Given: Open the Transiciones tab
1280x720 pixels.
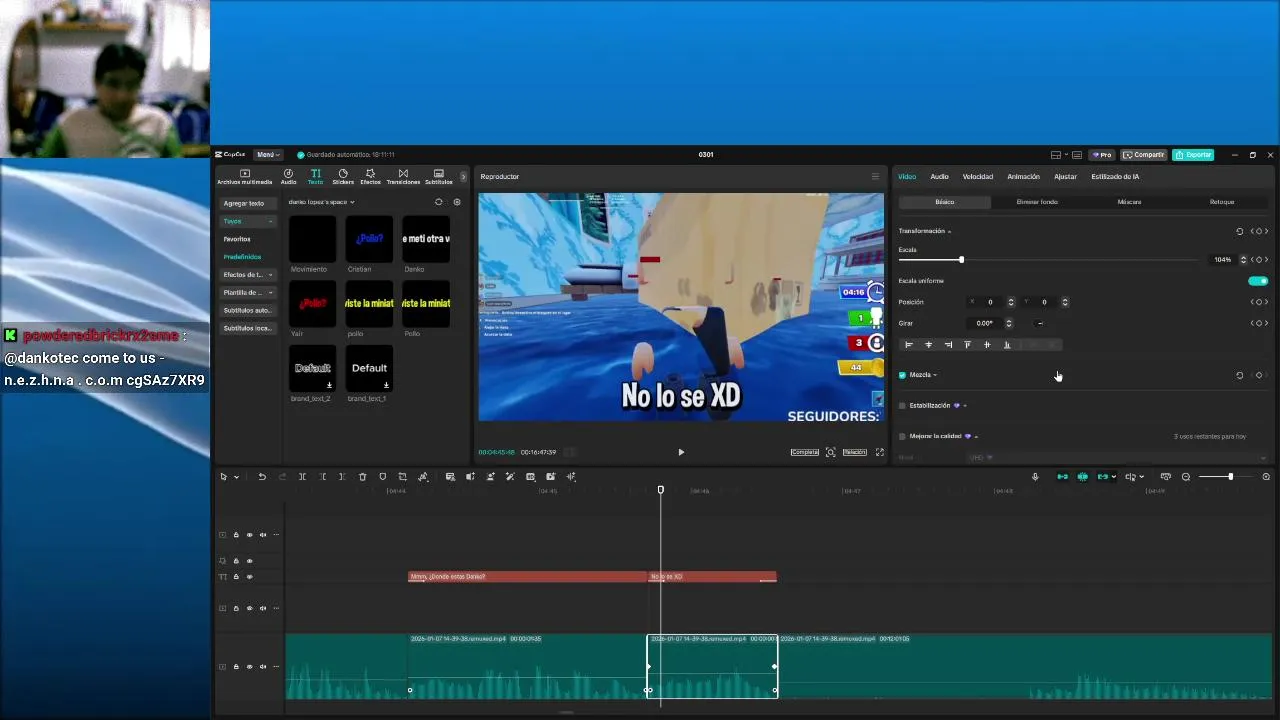Looking at the screenshot, I should [403, 177].
